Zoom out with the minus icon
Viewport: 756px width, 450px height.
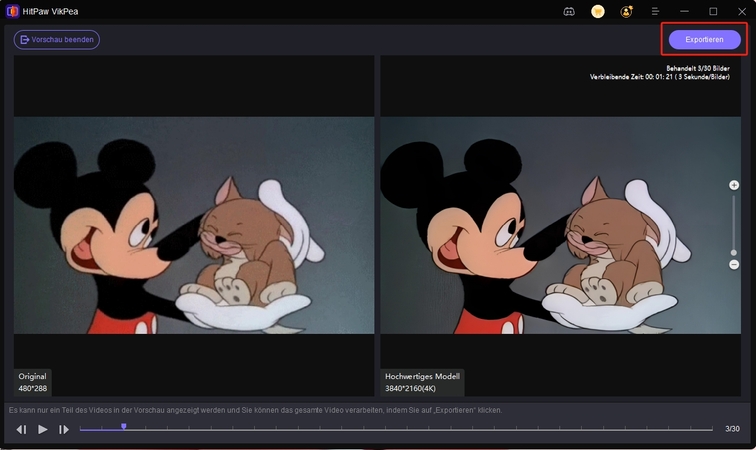click(734, 264)
